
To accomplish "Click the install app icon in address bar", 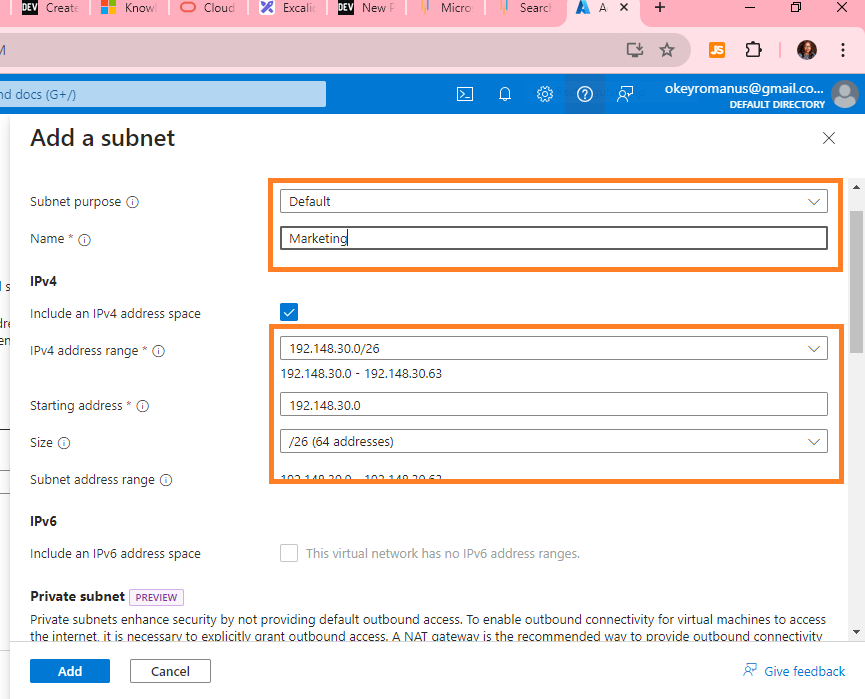I will (x=635, y=50).
